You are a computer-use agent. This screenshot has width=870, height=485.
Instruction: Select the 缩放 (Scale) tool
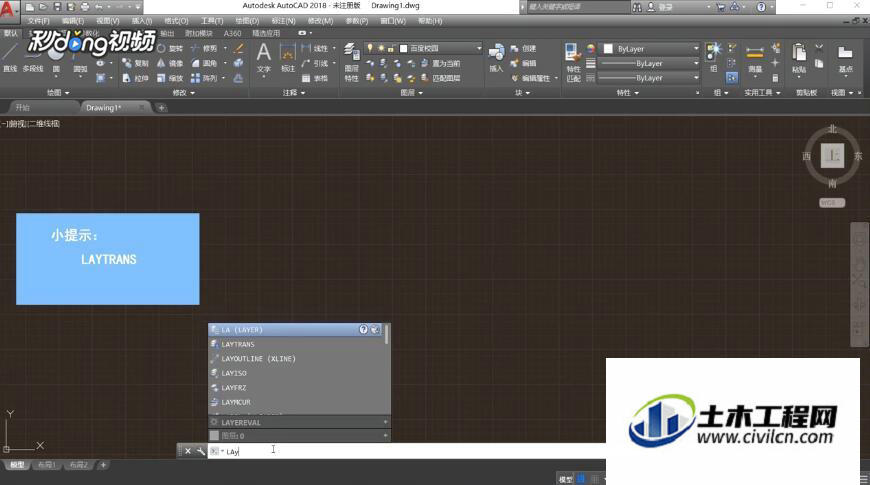coord(170,78)
